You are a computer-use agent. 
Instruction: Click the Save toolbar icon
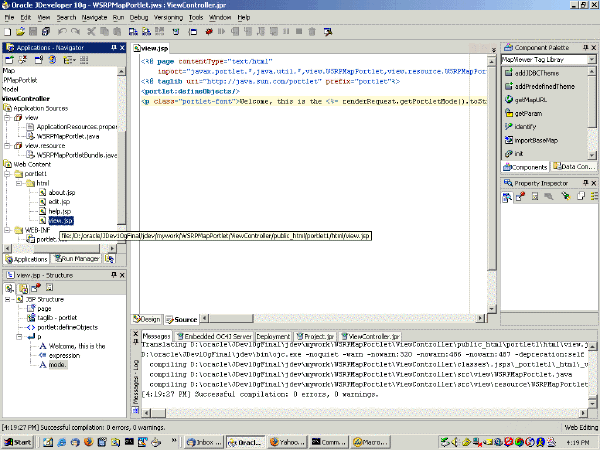coord(33,32)
